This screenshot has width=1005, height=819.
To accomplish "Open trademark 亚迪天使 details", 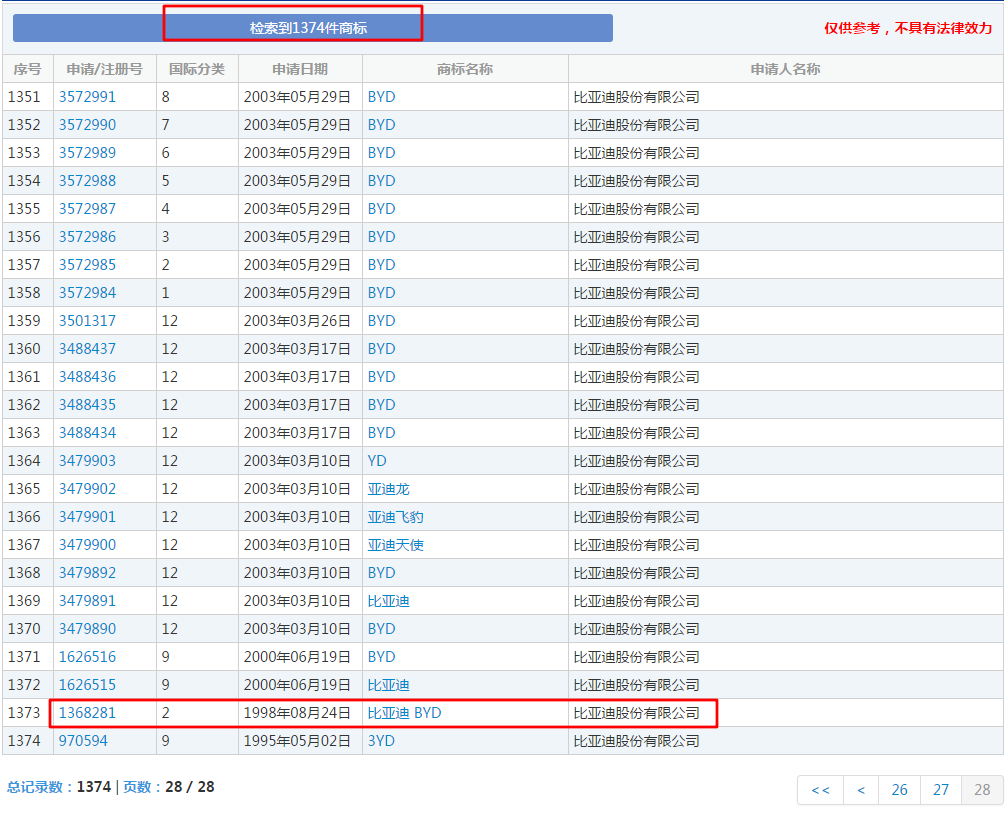I will pos(395,545).
